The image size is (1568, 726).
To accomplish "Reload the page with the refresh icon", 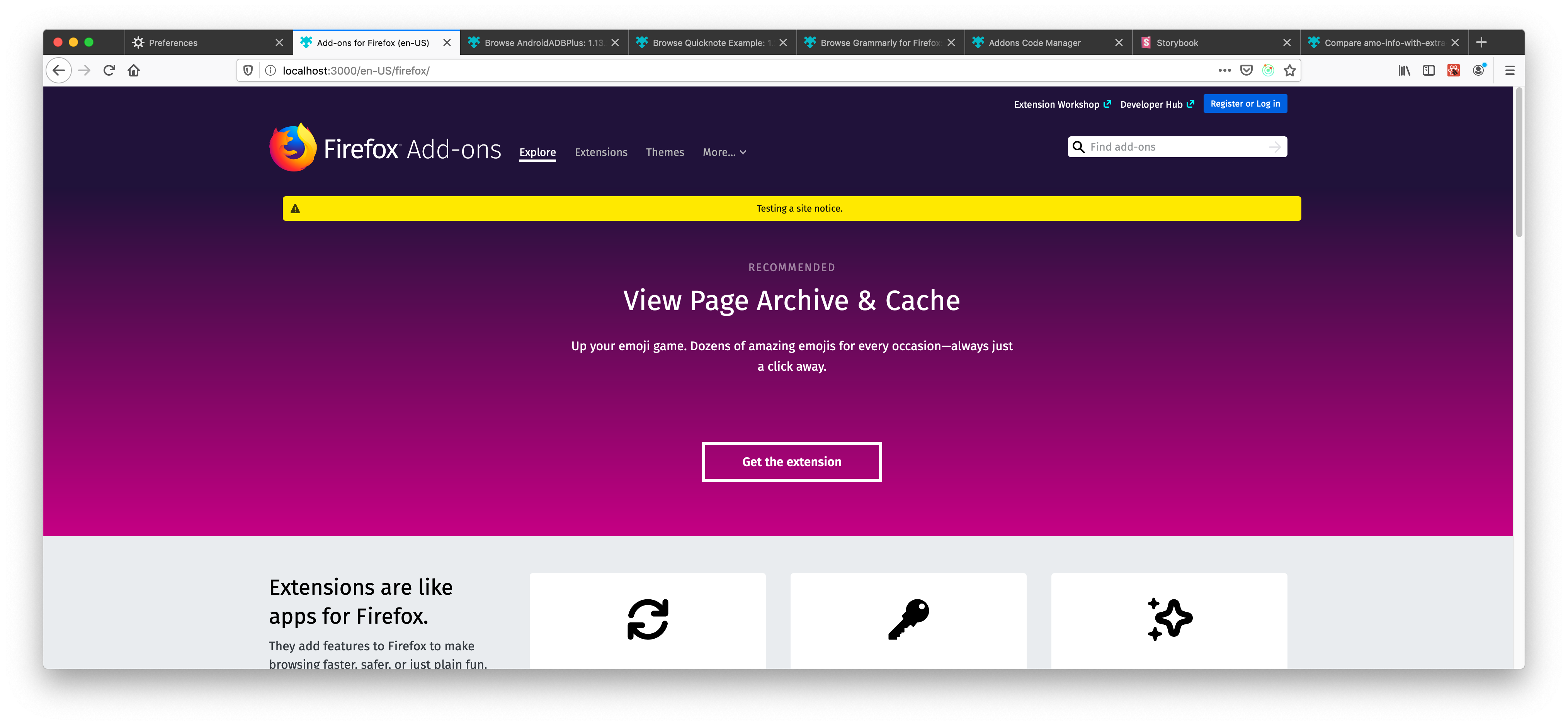I will (x=109, y=71).
